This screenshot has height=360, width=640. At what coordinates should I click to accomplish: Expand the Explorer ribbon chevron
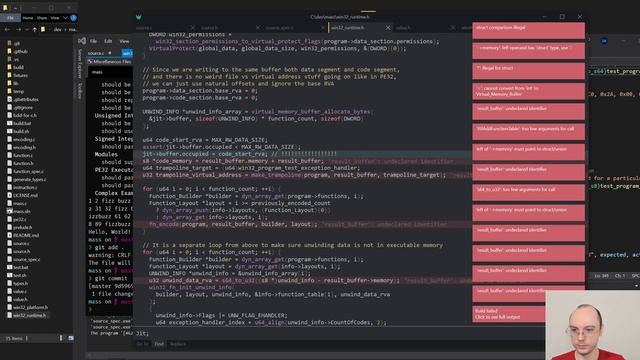coord(65,18)
